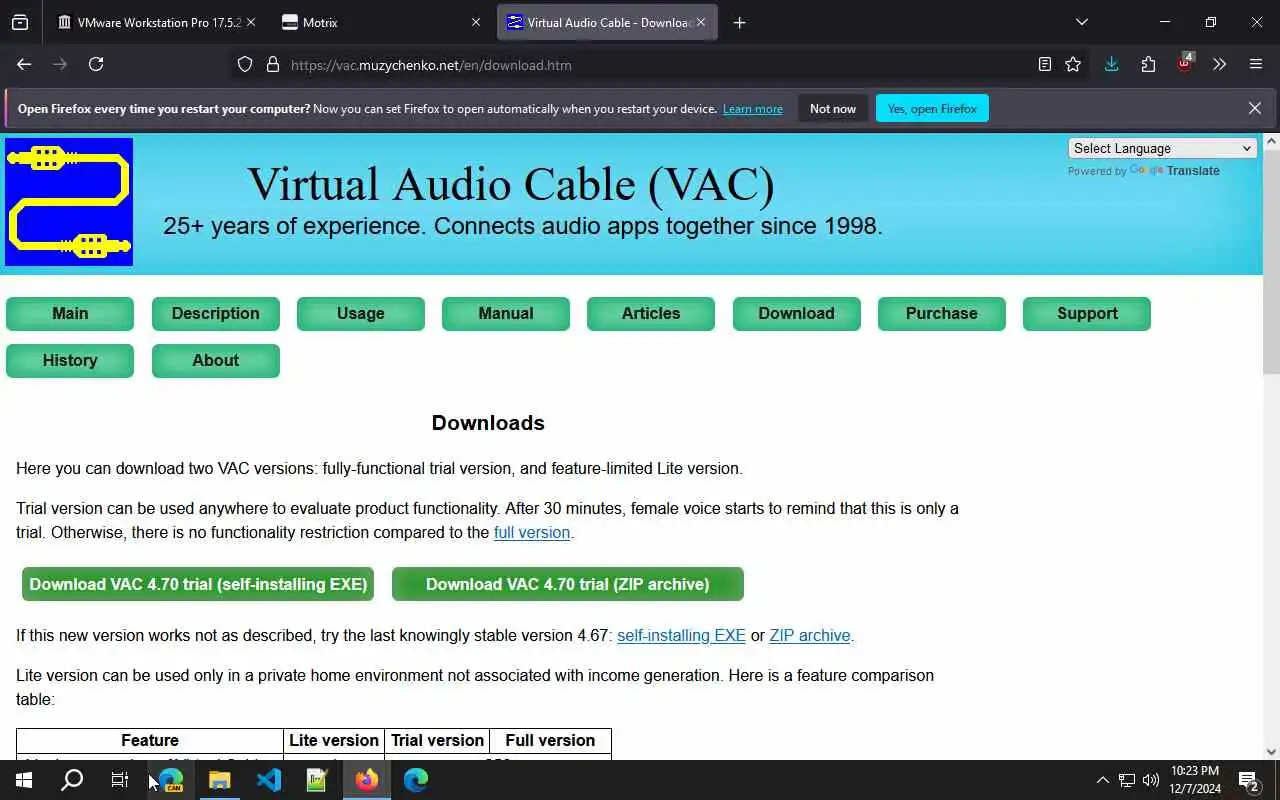Viewport: 1280px width, 800px height.
Task: Click the tracking protection shield icon
Action: click(245, 65)
